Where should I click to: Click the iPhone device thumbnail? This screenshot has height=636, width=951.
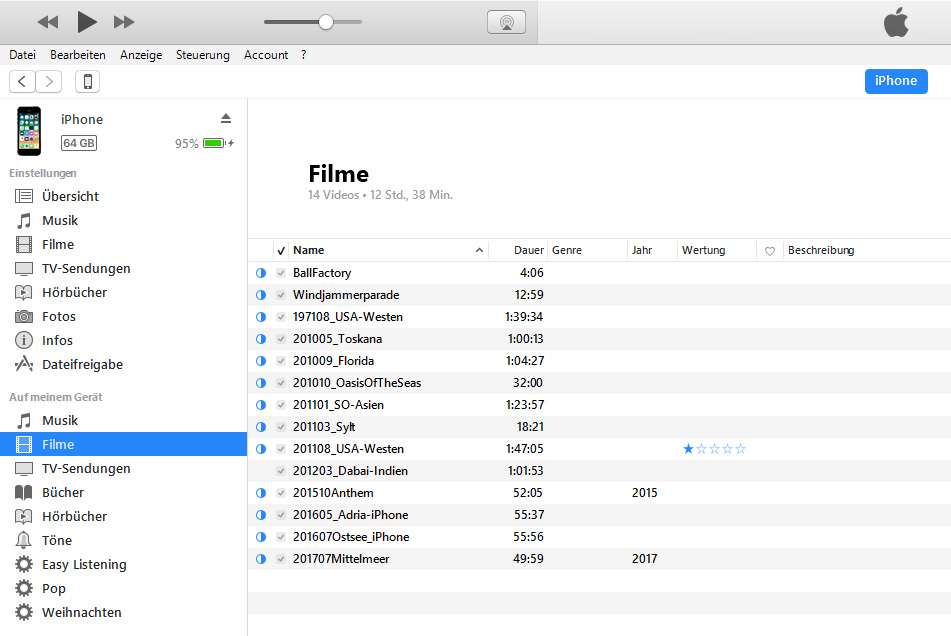pyautogui.click(x=29, y=131)
